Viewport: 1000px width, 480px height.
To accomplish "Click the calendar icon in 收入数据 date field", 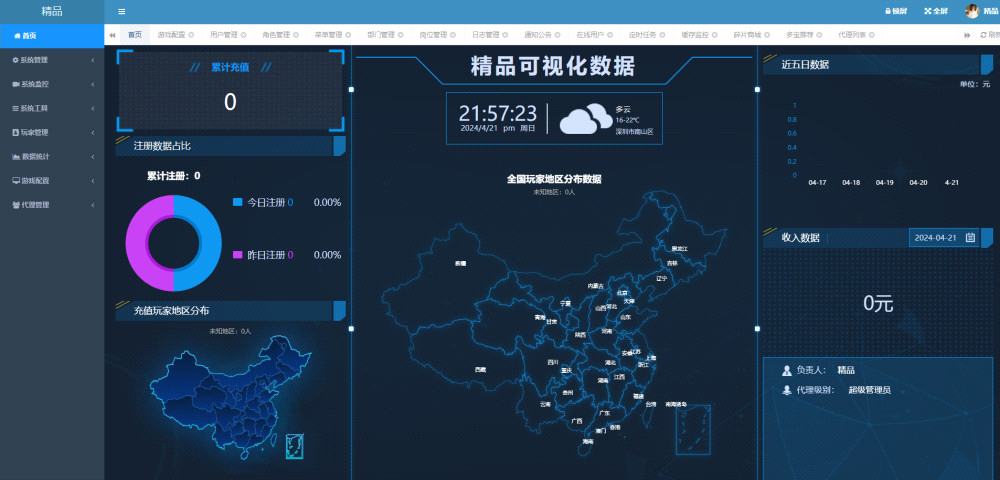I will pos(970,238).
